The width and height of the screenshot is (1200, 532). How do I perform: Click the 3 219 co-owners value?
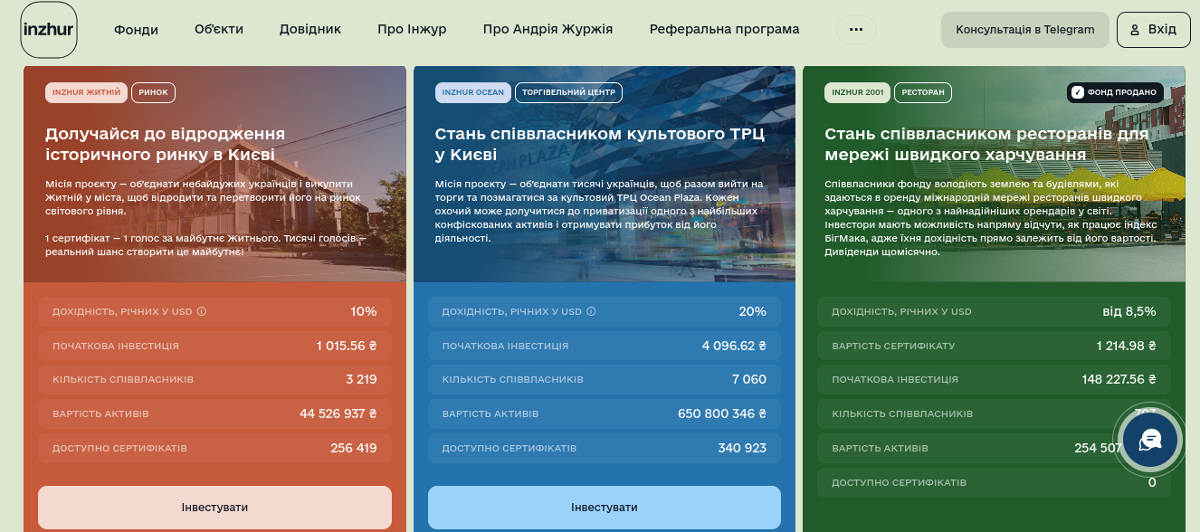[x=361, y=380]
